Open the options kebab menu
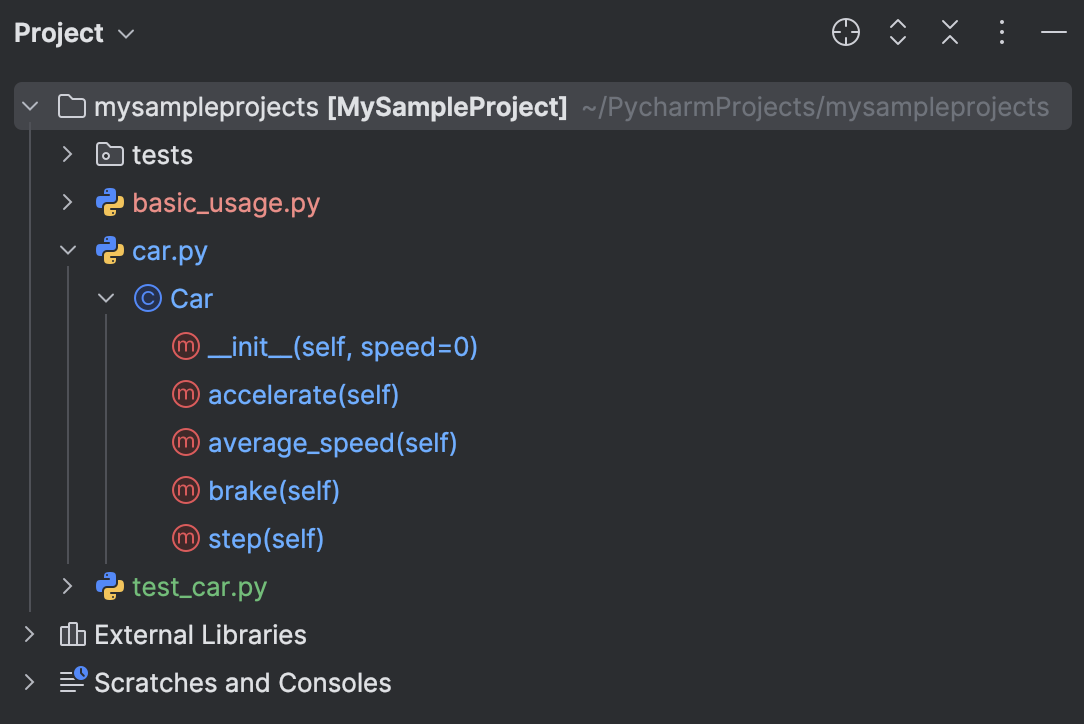The height and width of the screenshot is (724, 1084). 1001,32
